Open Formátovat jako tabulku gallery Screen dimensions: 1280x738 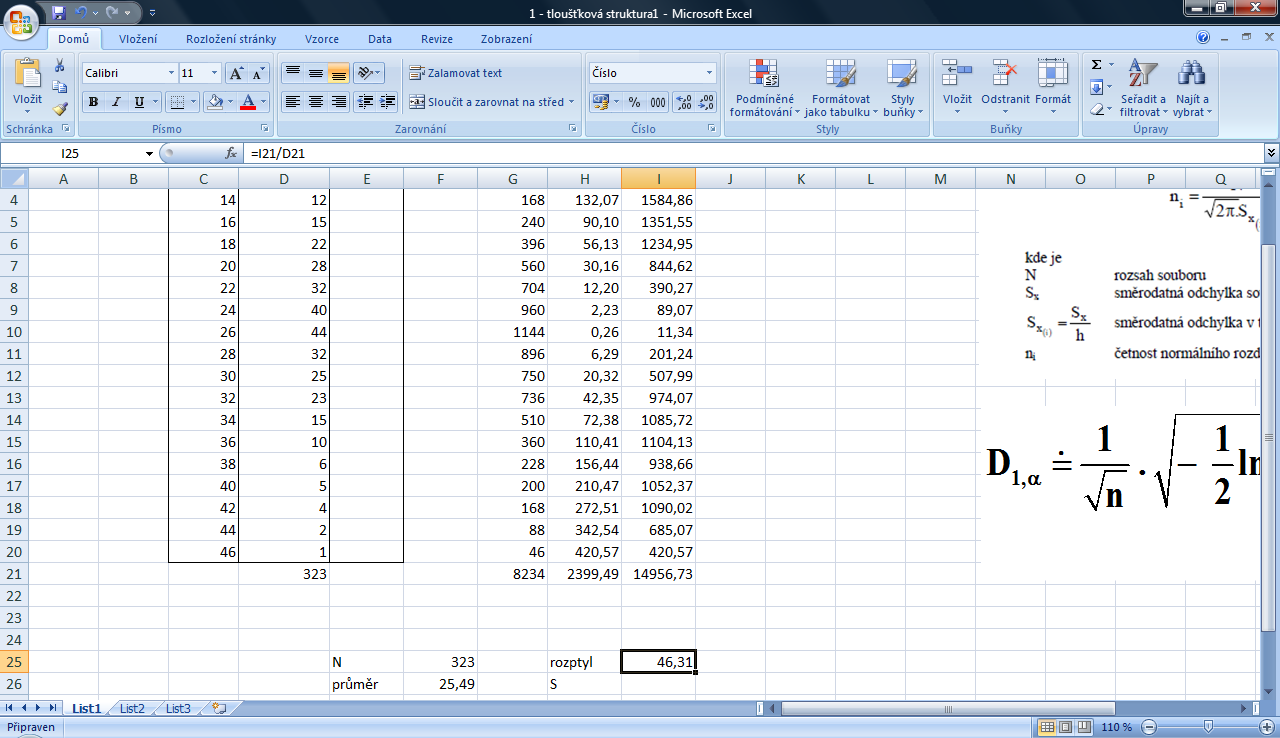point(840,88)
